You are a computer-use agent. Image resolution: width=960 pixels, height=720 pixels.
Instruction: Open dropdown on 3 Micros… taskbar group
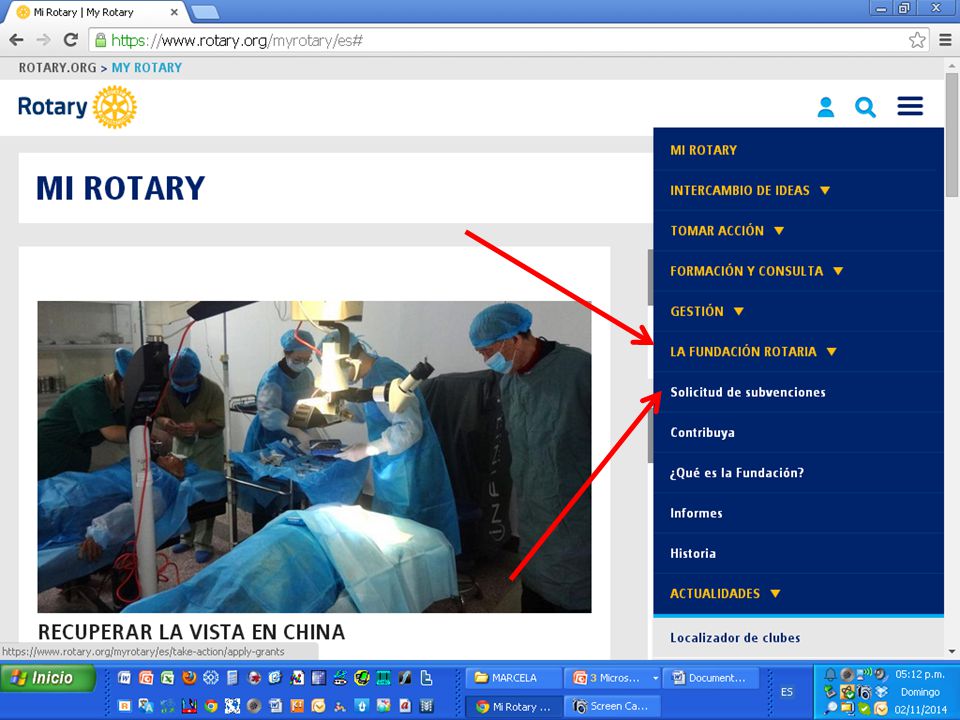[655, 678]
